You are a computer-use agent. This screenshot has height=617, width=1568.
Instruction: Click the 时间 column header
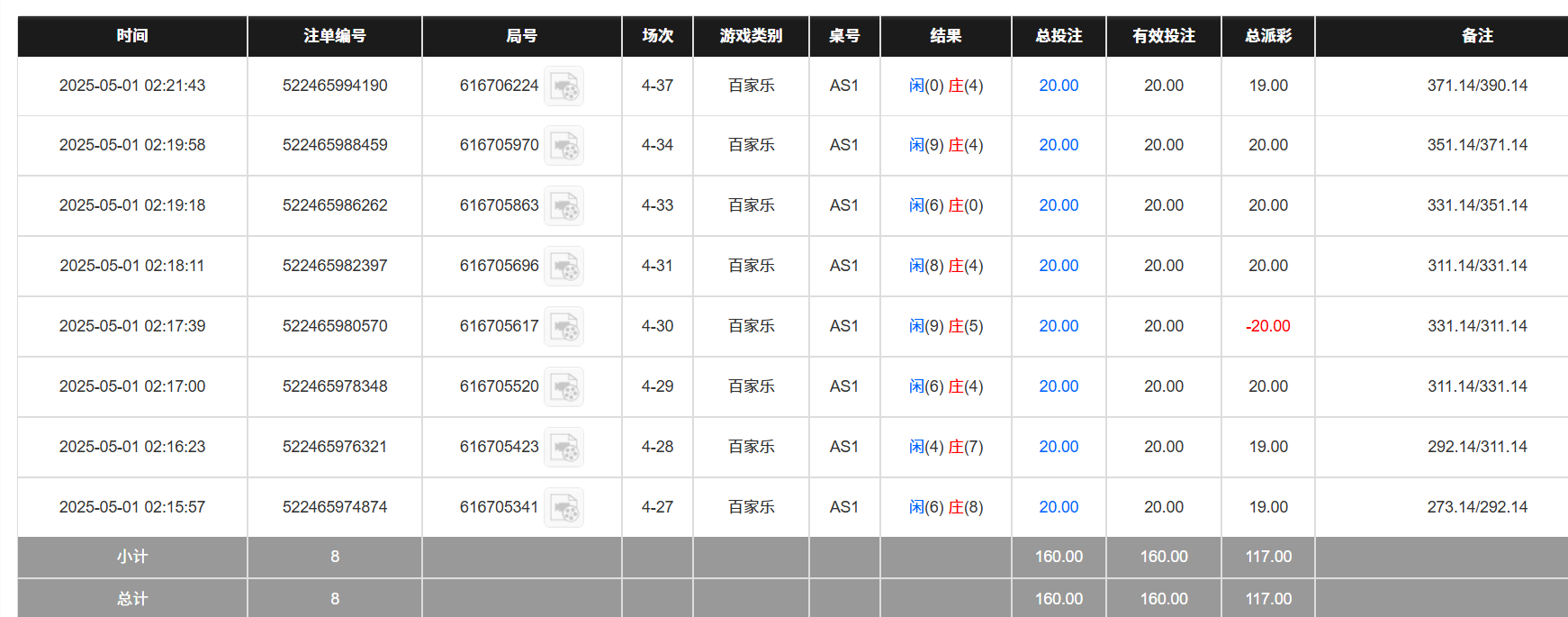(x=132, y=36)
